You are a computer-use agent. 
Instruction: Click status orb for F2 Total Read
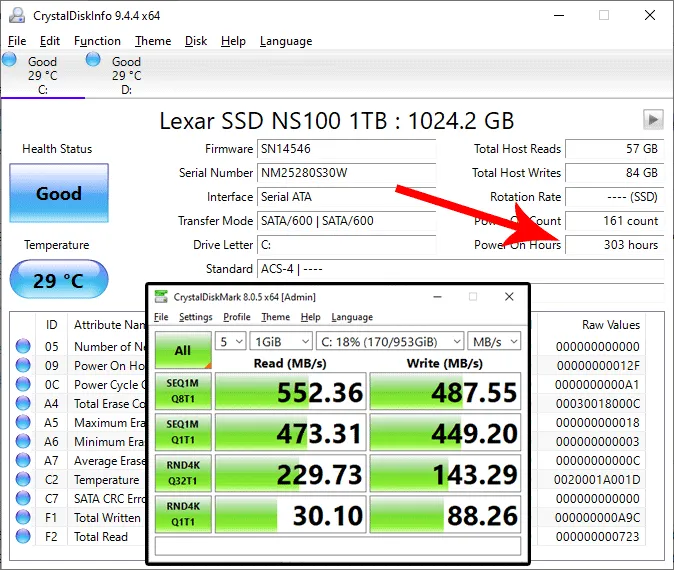point(23,536)
